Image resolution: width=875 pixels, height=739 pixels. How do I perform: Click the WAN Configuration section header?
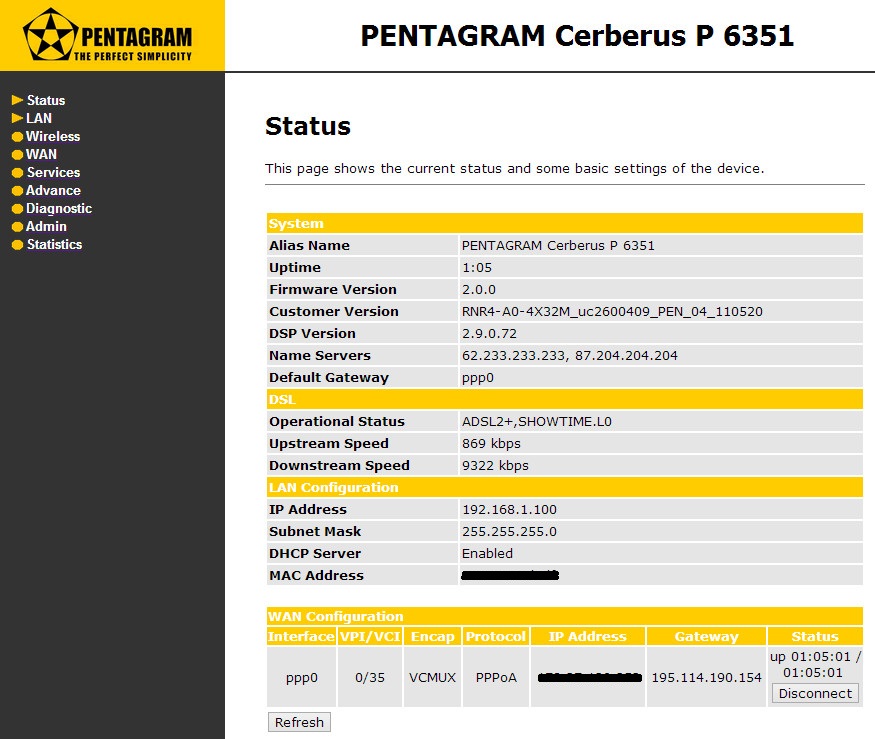(x=565, y=616)
